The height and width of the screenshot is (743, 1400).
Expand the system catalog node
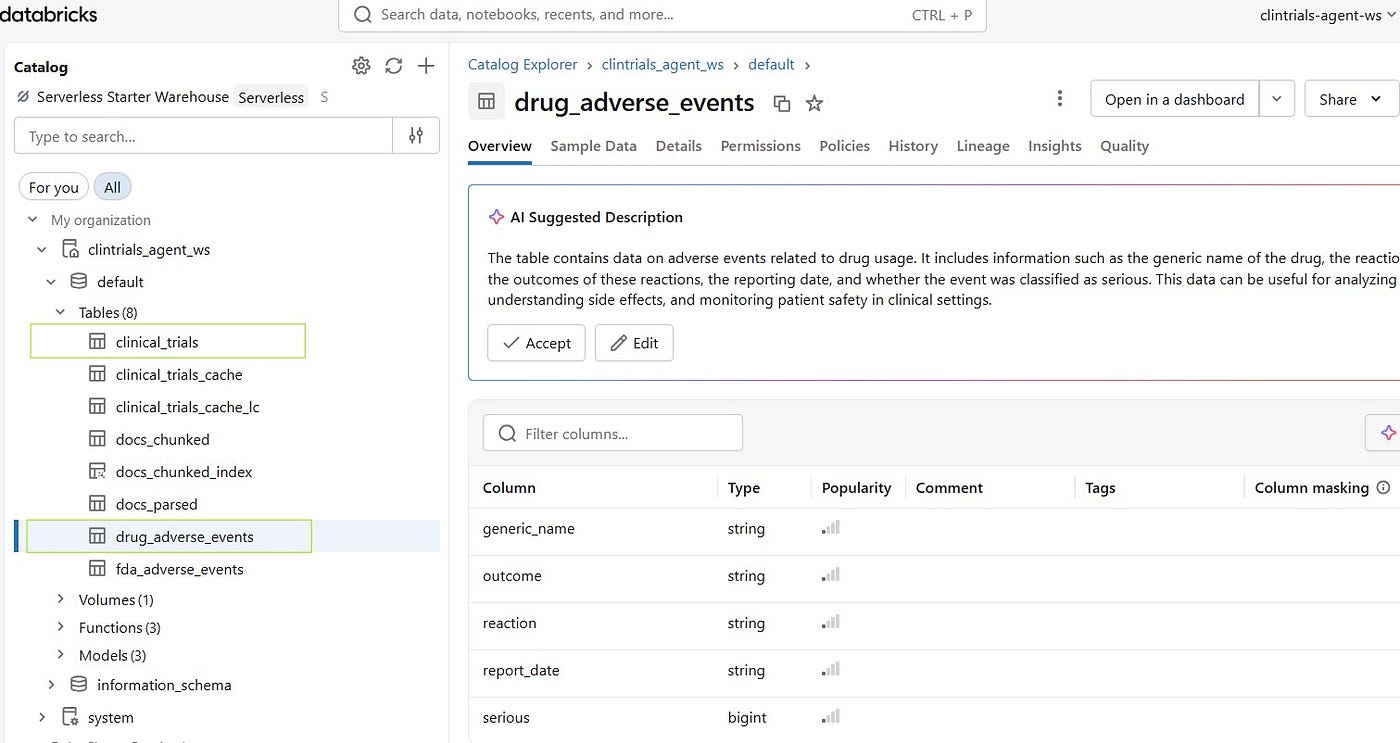[42, 717]
